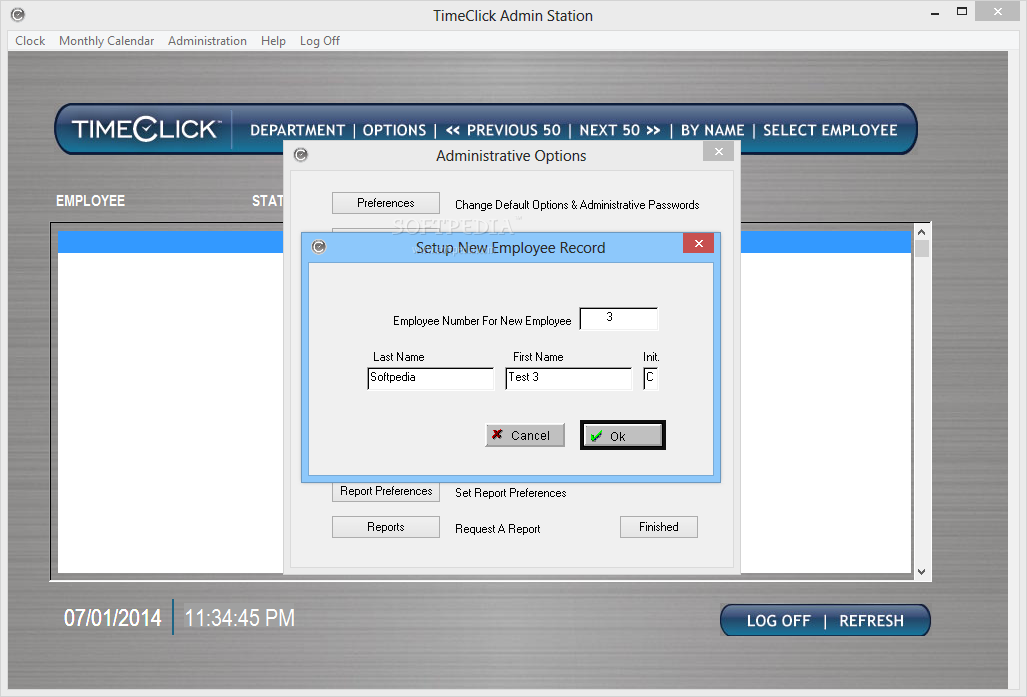Viewport: 1027px width, 697px height.
Task: Click the First Name field containing Test 3
Action: (x=569, y=378)
